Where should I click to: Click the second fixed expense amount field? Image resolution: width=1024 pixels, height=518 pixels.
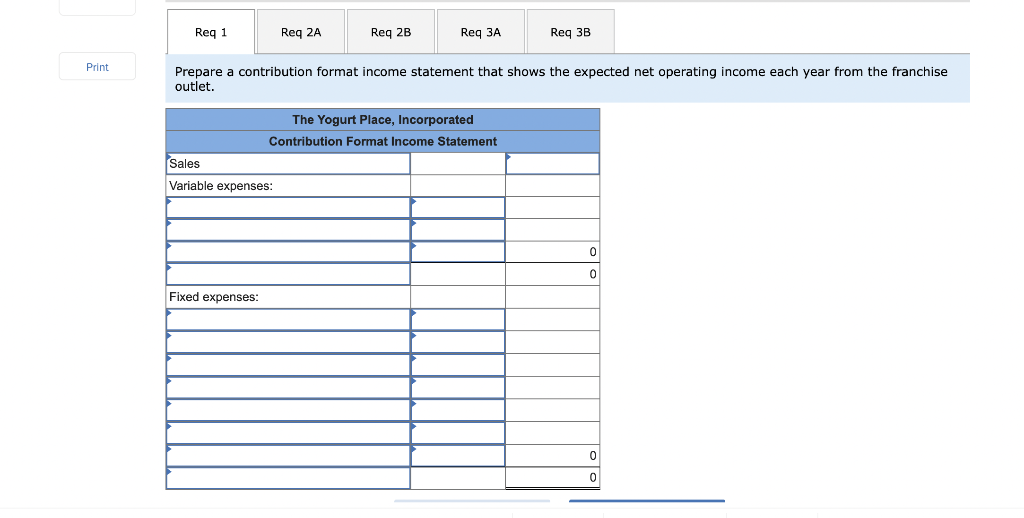point(458,342)
